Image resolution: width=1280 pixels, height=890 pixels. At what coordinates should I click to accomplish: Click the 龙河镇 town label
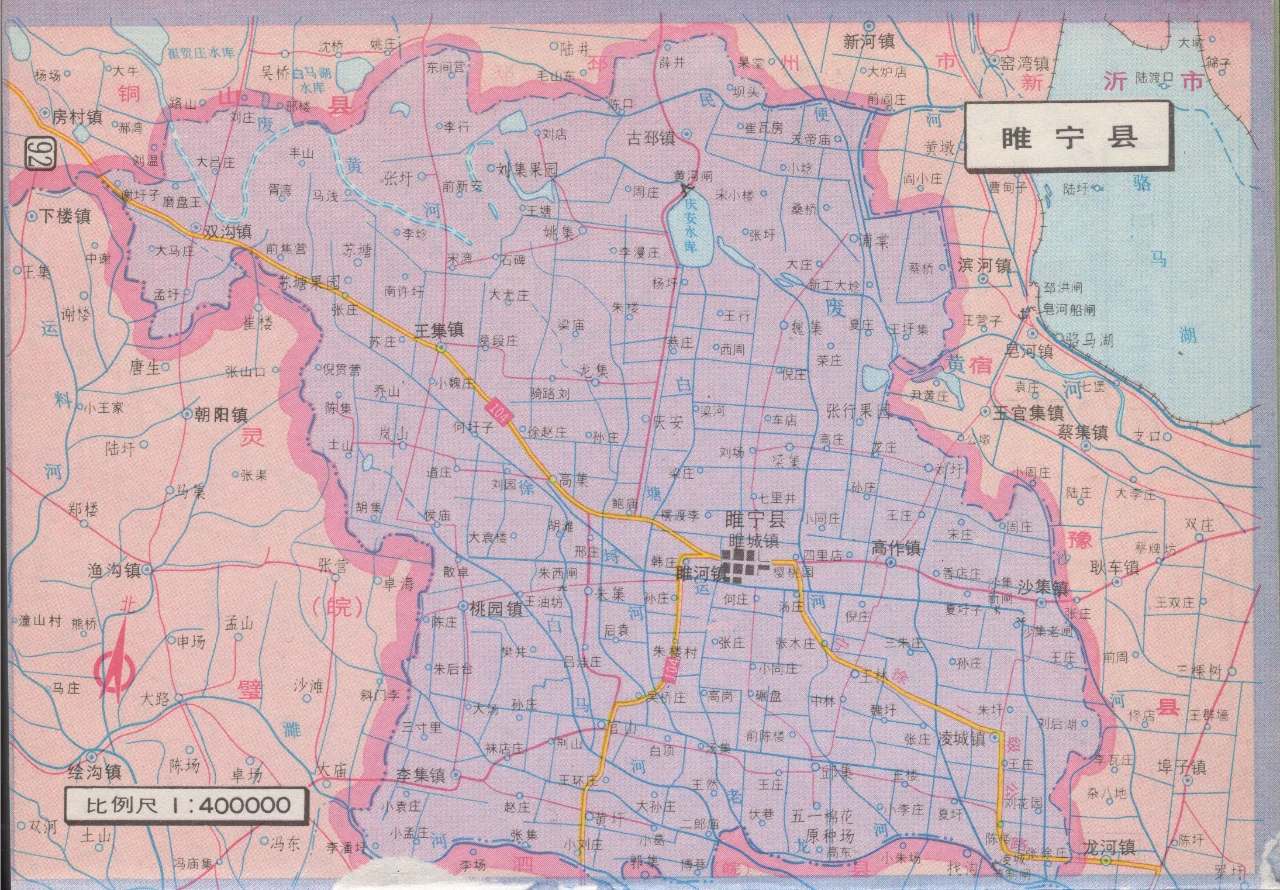[x=1107, y=846]
